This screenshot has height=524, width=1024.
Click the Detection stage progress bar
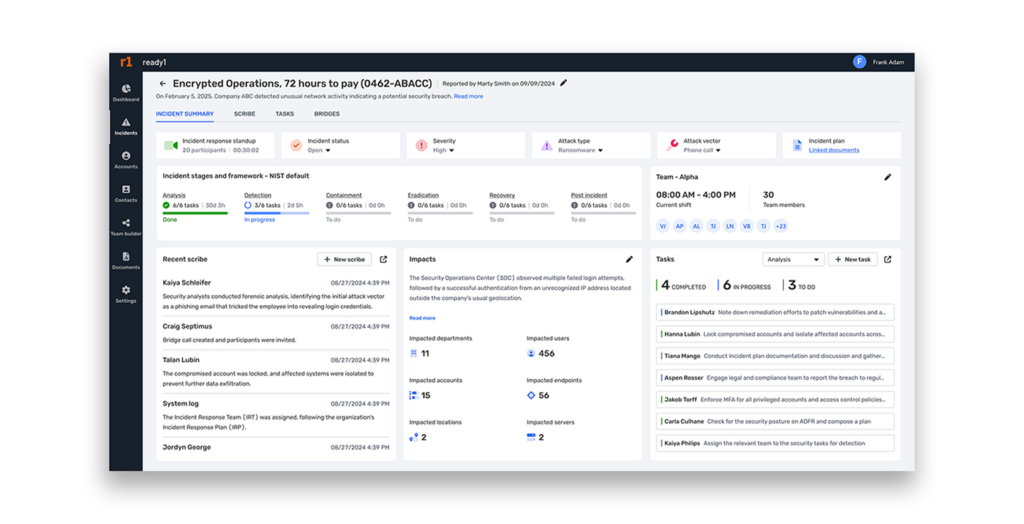point(276,213)
